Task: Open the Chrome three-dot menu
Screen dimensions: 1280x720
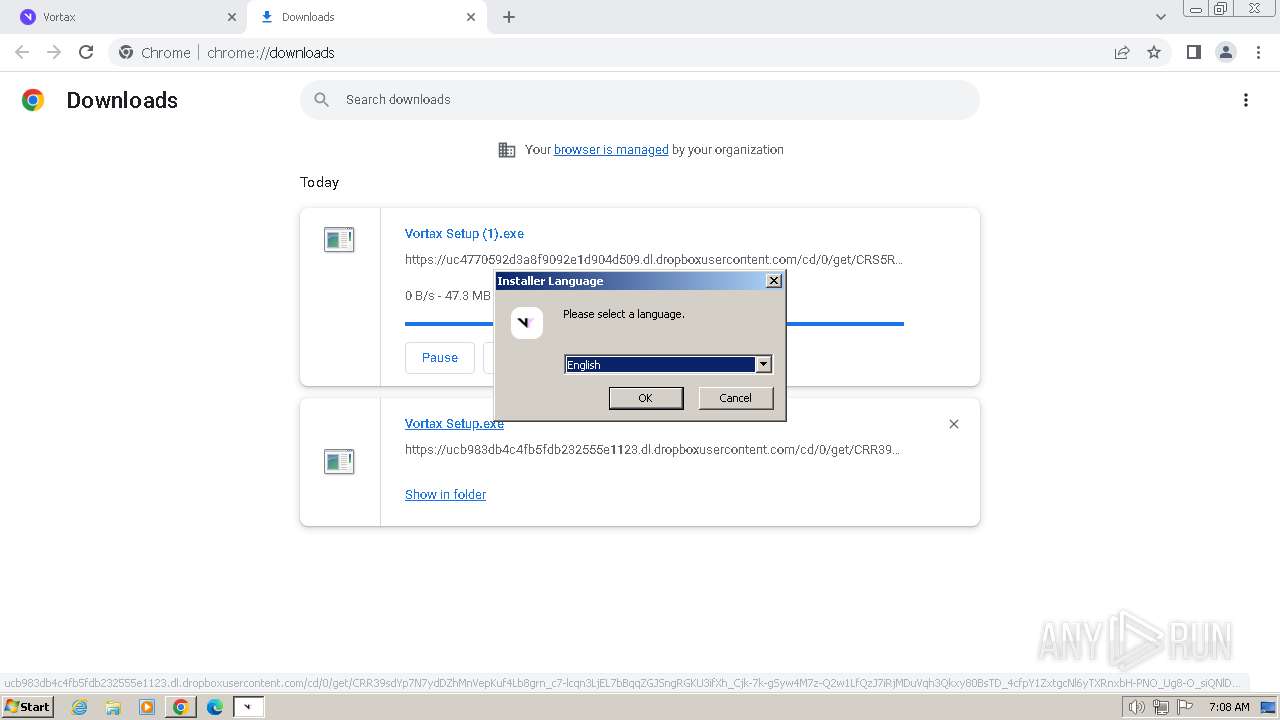Action: 1258,52
